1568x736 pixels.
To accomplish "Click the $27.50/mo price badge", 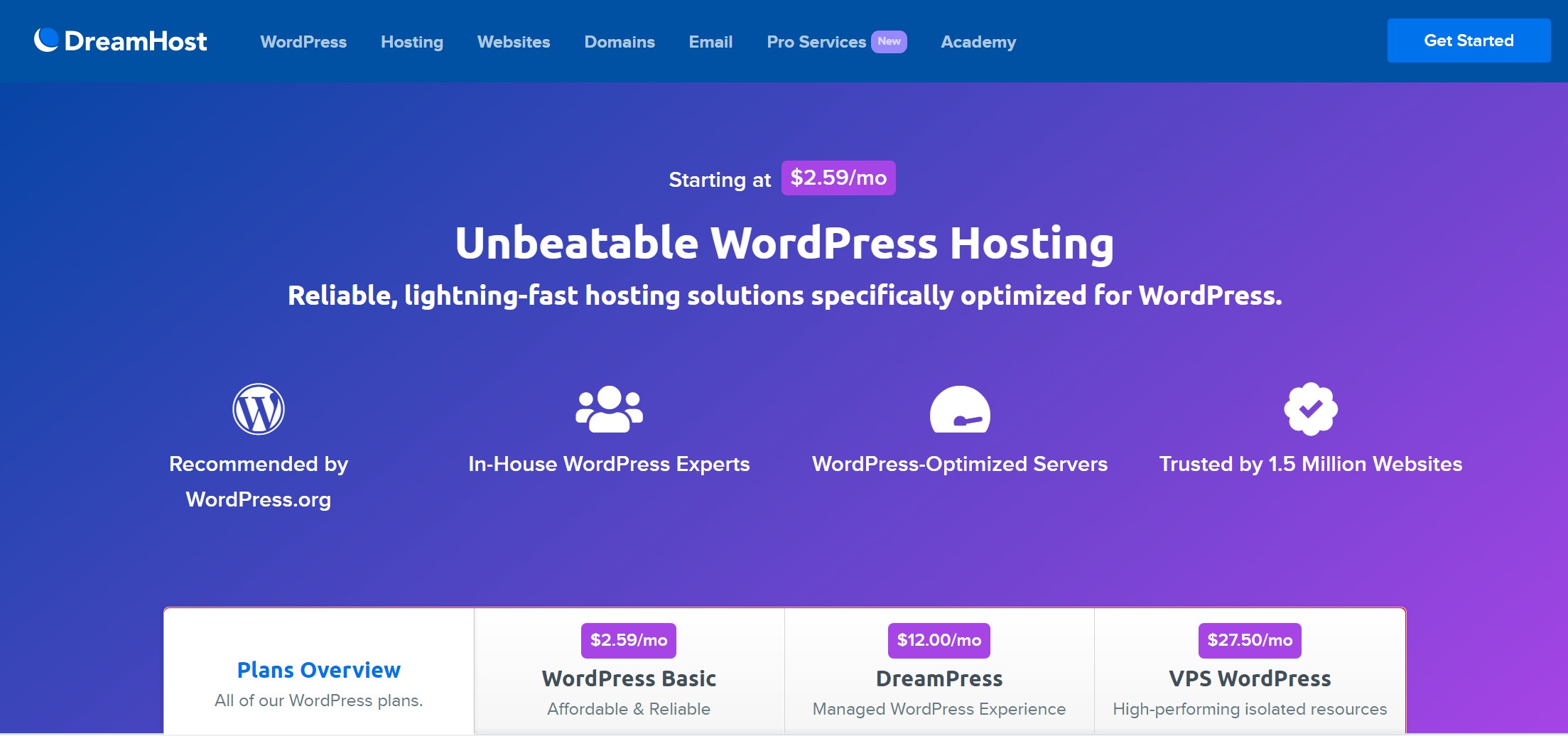I will pyautogui.click(x=1250, y=640).
